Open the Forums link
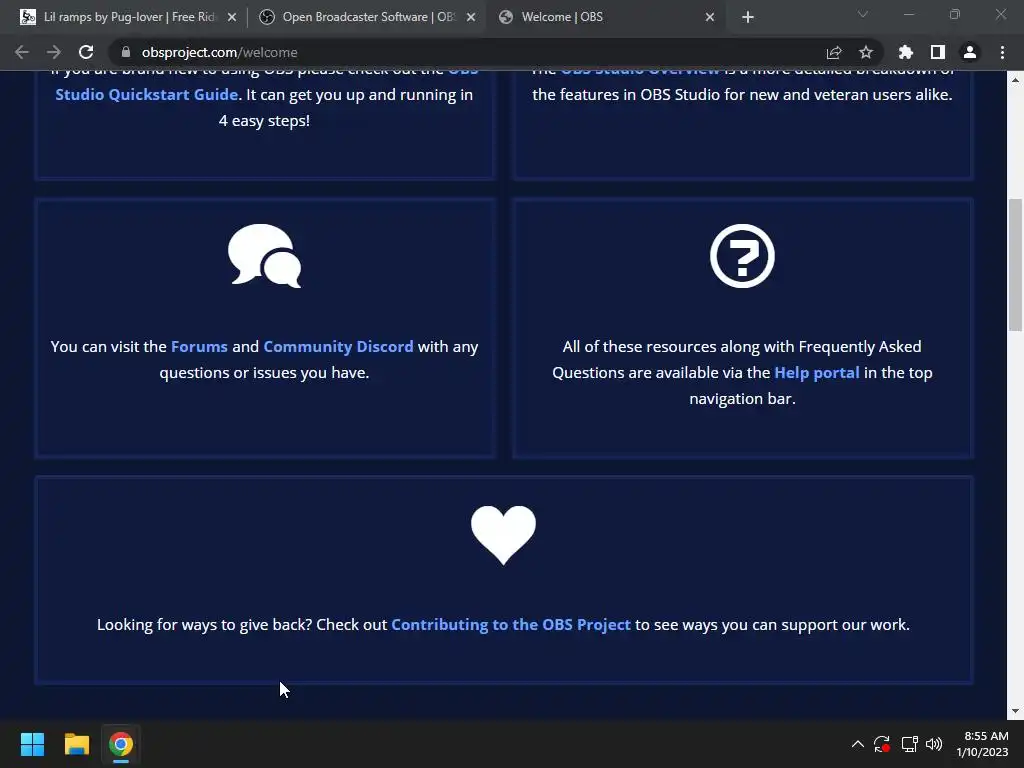The width and height of the screenshot is (1024, 768). tap(199, 347)
